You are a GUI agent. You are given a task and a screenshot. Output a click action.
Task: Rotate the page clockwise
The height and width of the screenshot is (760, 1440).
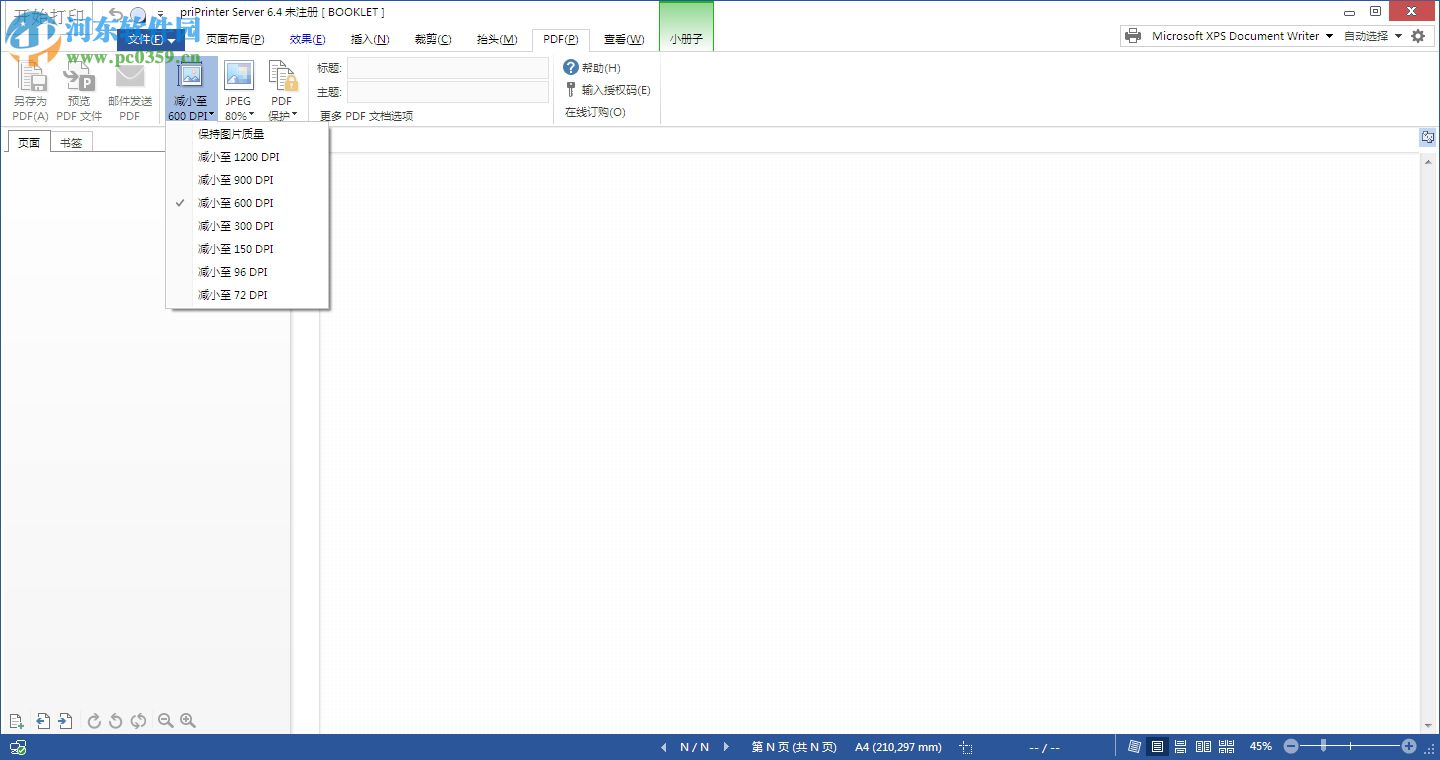tap(94, 720)
